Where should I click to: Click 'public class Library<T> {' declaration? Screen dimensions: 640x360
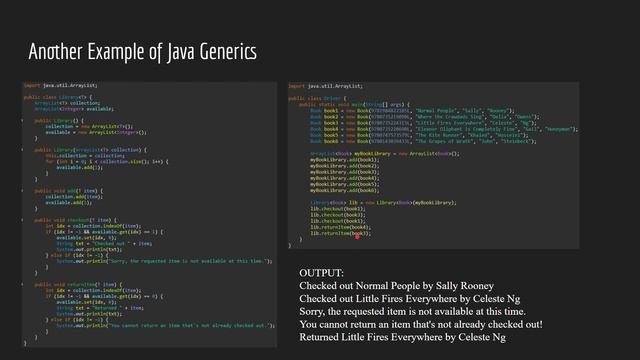58,97
